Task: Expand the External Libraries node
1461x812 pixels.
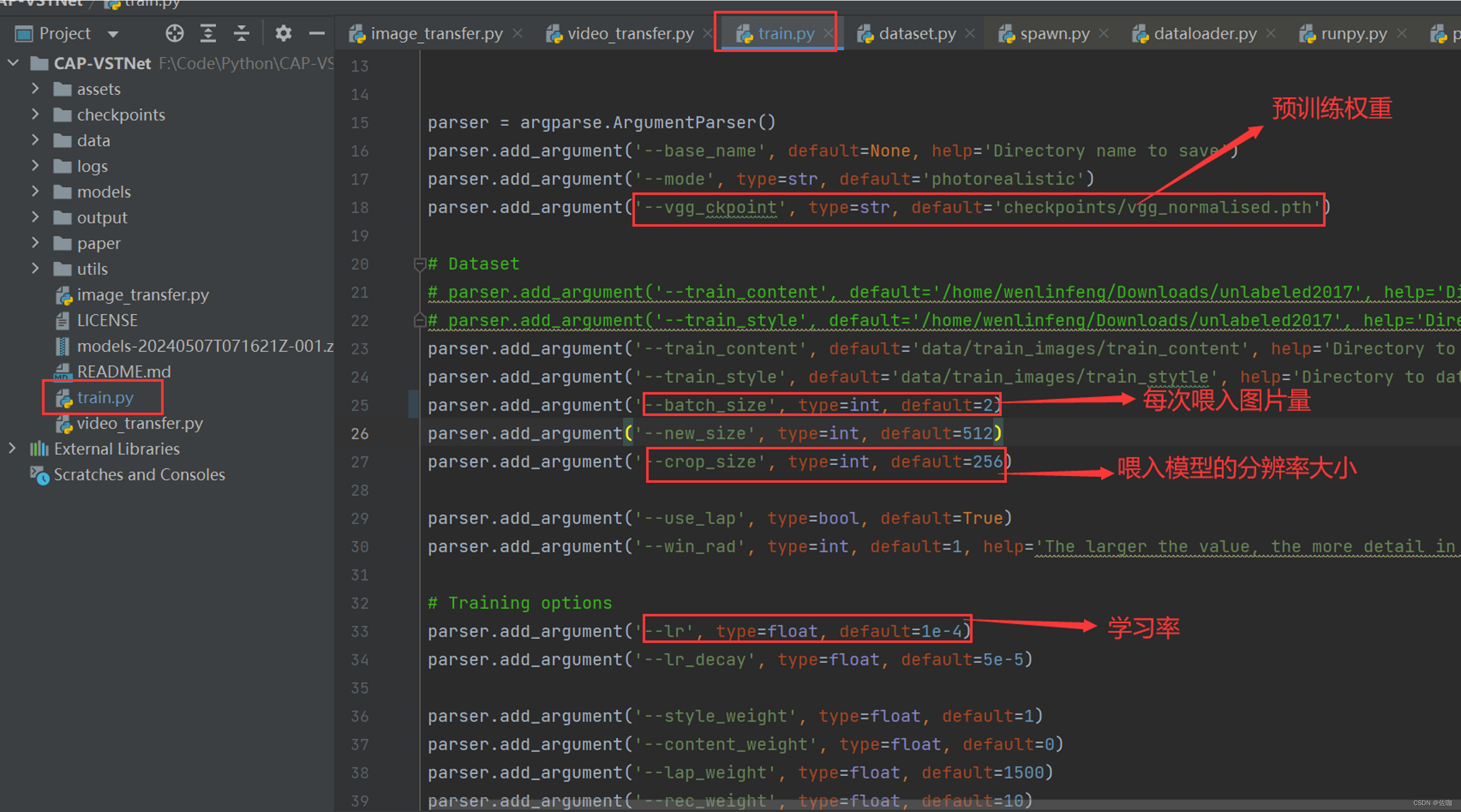Action: (13, 448)
